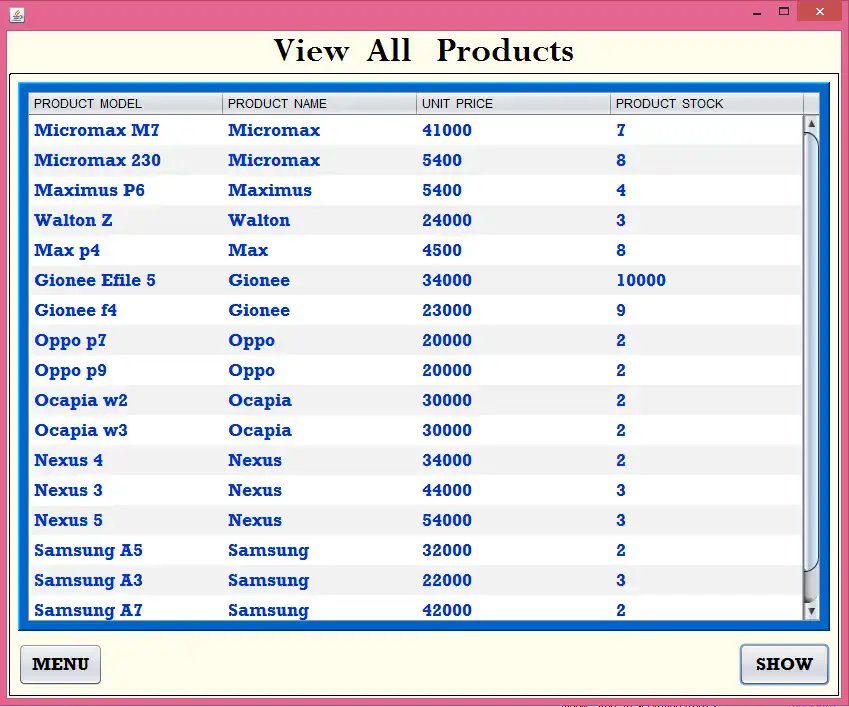Screen dimensions: 849x707
Task: Select the Nexus 5 model cell
Action: tap(126, 520)
